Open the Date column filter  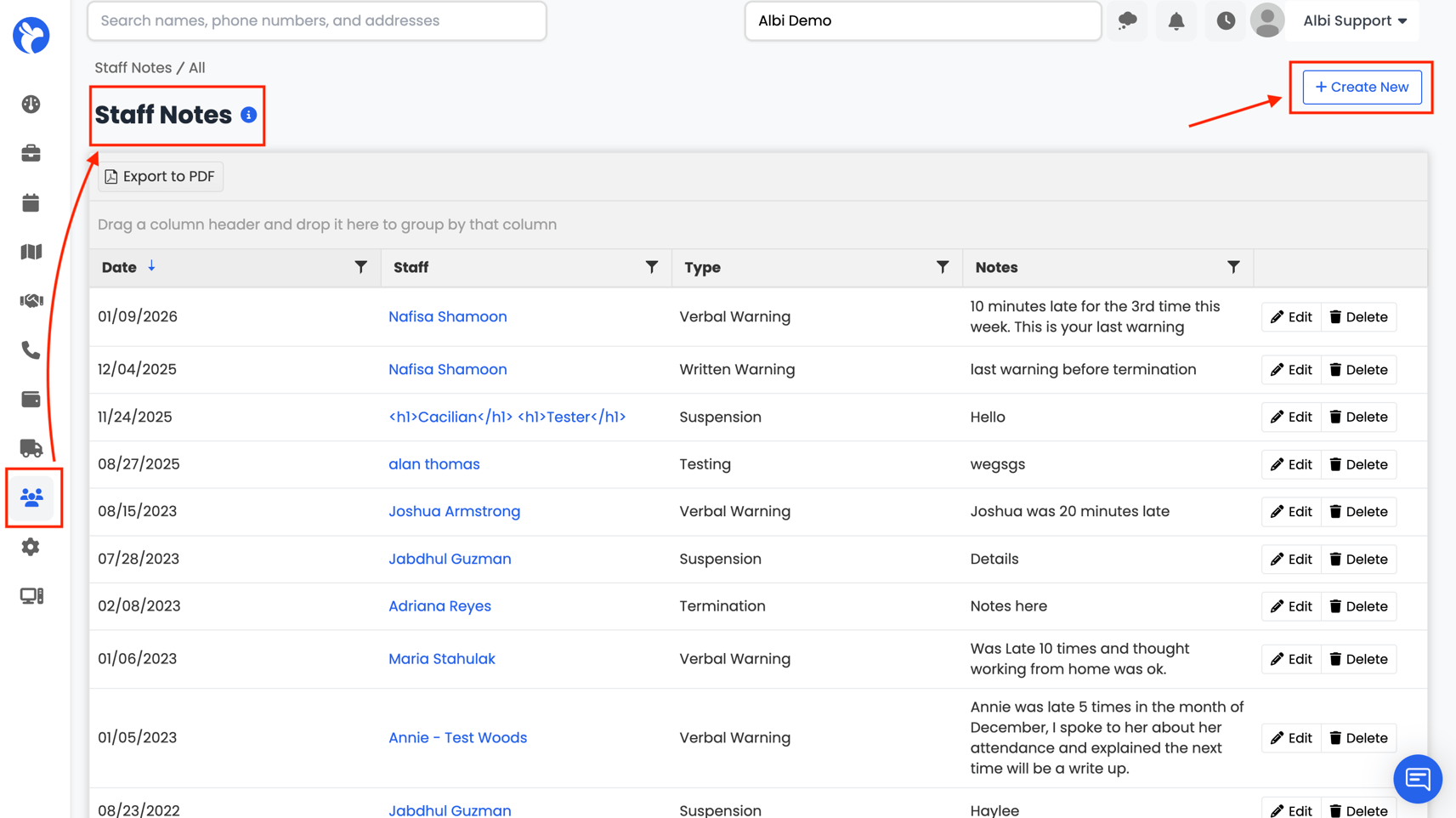point(360,267)
